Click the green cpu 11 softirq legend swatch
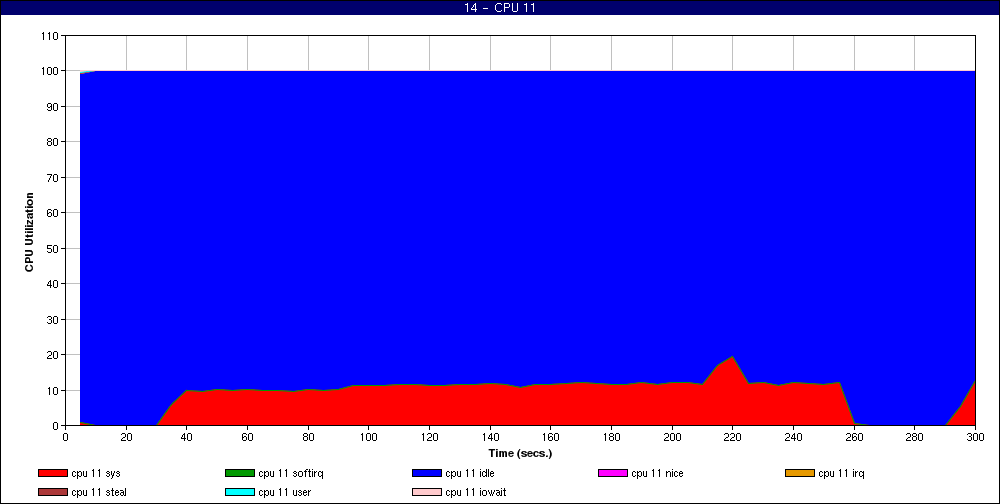 (x=239, y=473)
